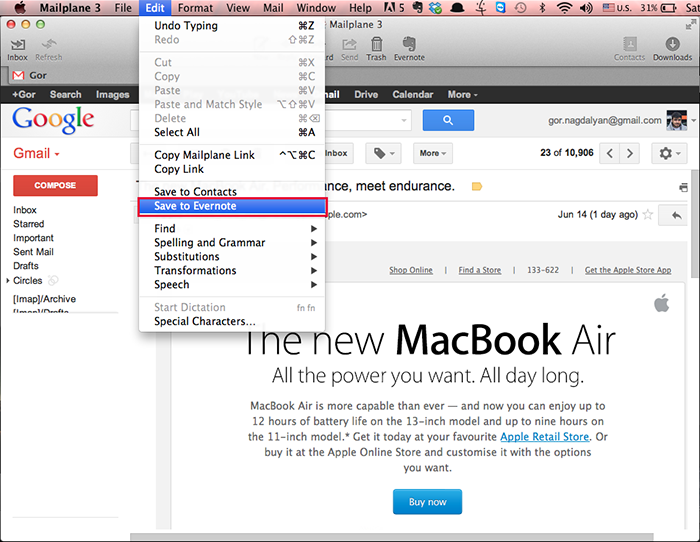Open Calendar in the Google bar
Viewport: 700px width, 542px height.
[x=412, y=95]
